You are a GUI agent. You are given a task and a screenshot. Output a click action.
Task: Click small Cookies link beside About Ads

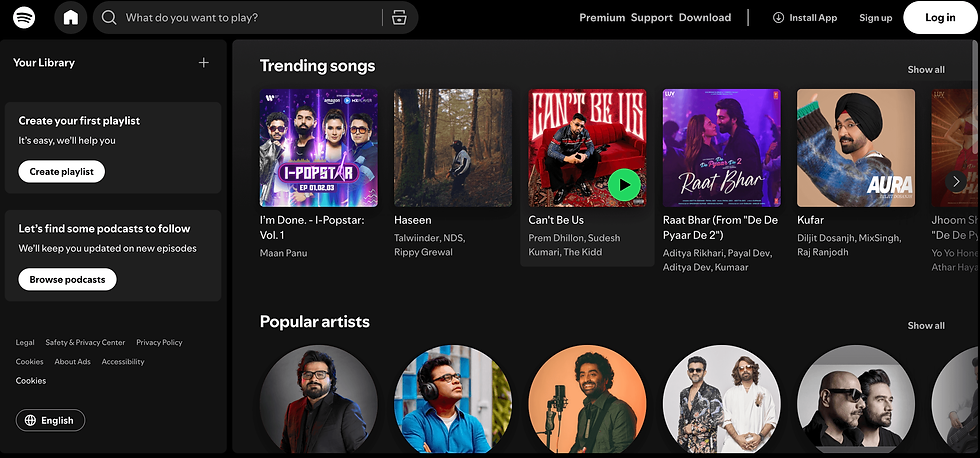[x=29, y=362]
